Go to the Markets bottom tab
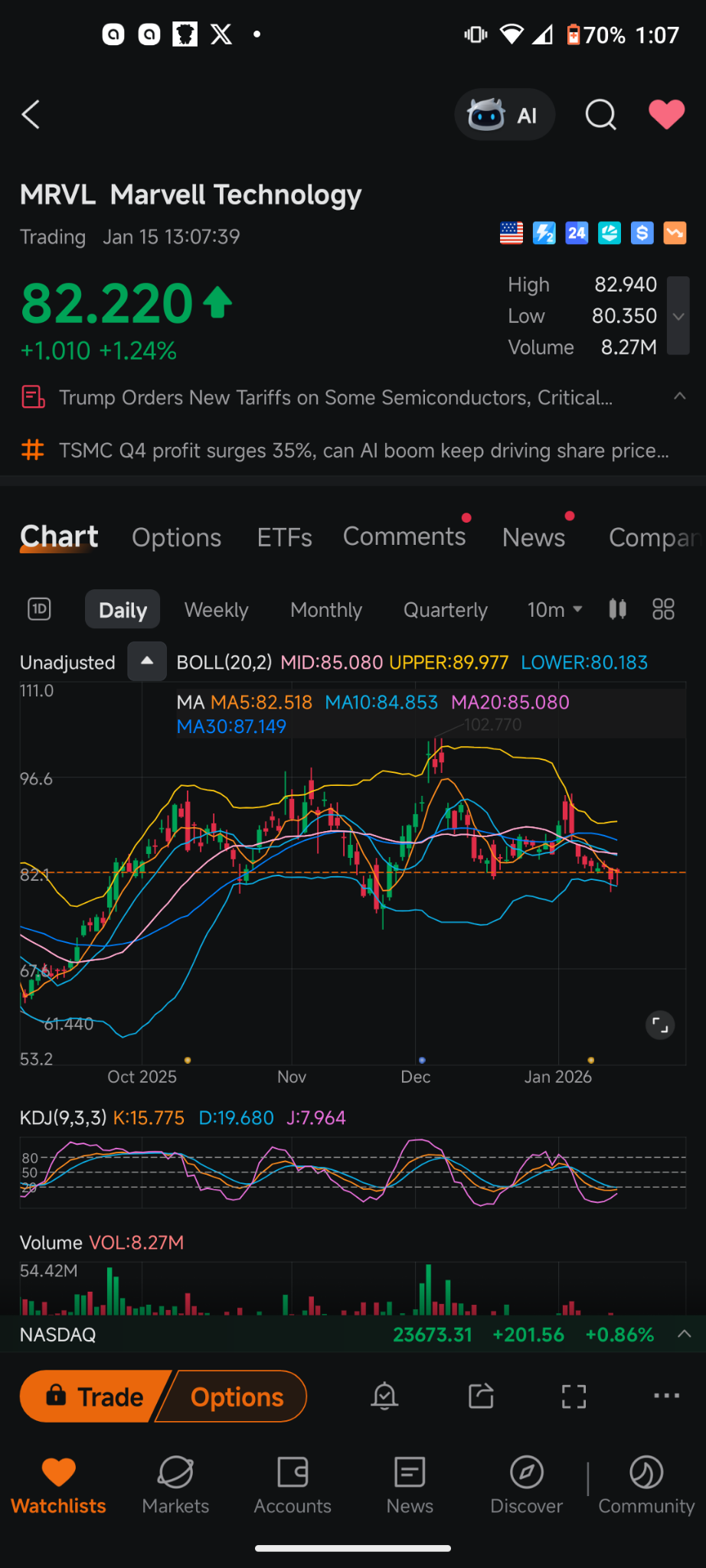This screenshot has height=1568, width=706. (175, 1485)
